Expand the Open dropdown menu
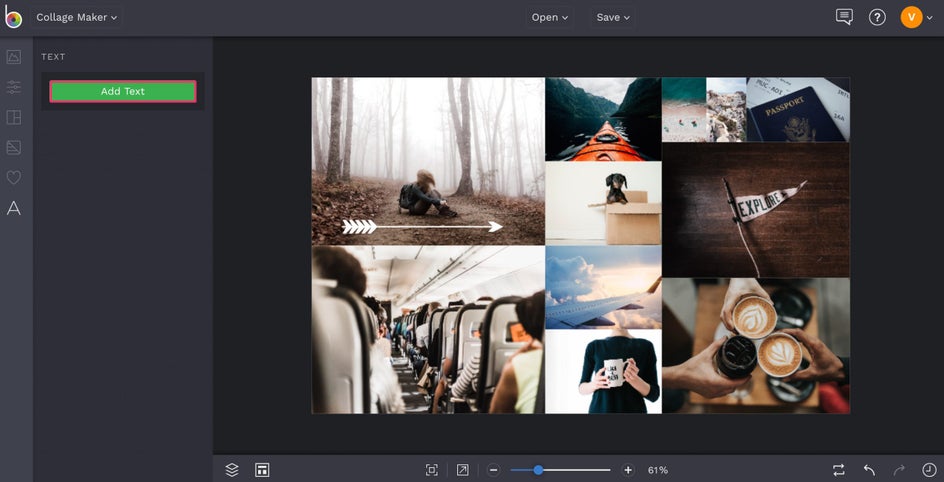The width and height of the screenshot is (944, 482). coord(550,17)
